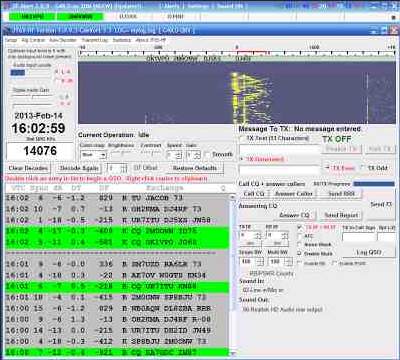Enable the AFC checkbox

(x=300, y=236)
